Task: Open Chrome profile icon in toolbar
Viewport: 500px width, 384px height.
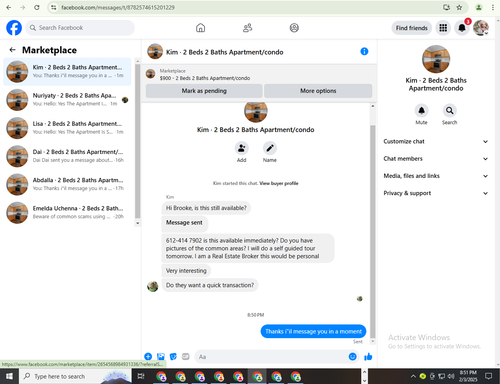Action: pyautogui.click(x=479, y=7)
